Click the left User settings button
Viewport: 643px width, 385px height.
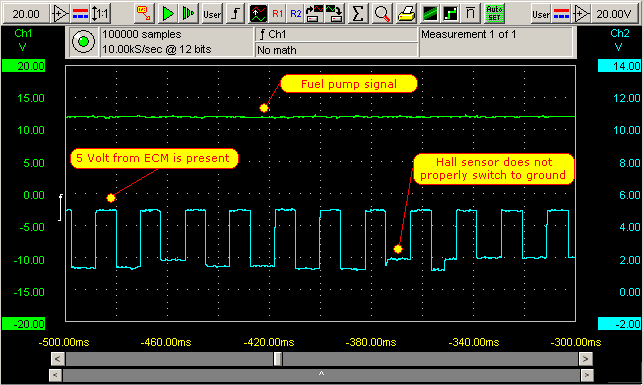(x=212, y=14)
